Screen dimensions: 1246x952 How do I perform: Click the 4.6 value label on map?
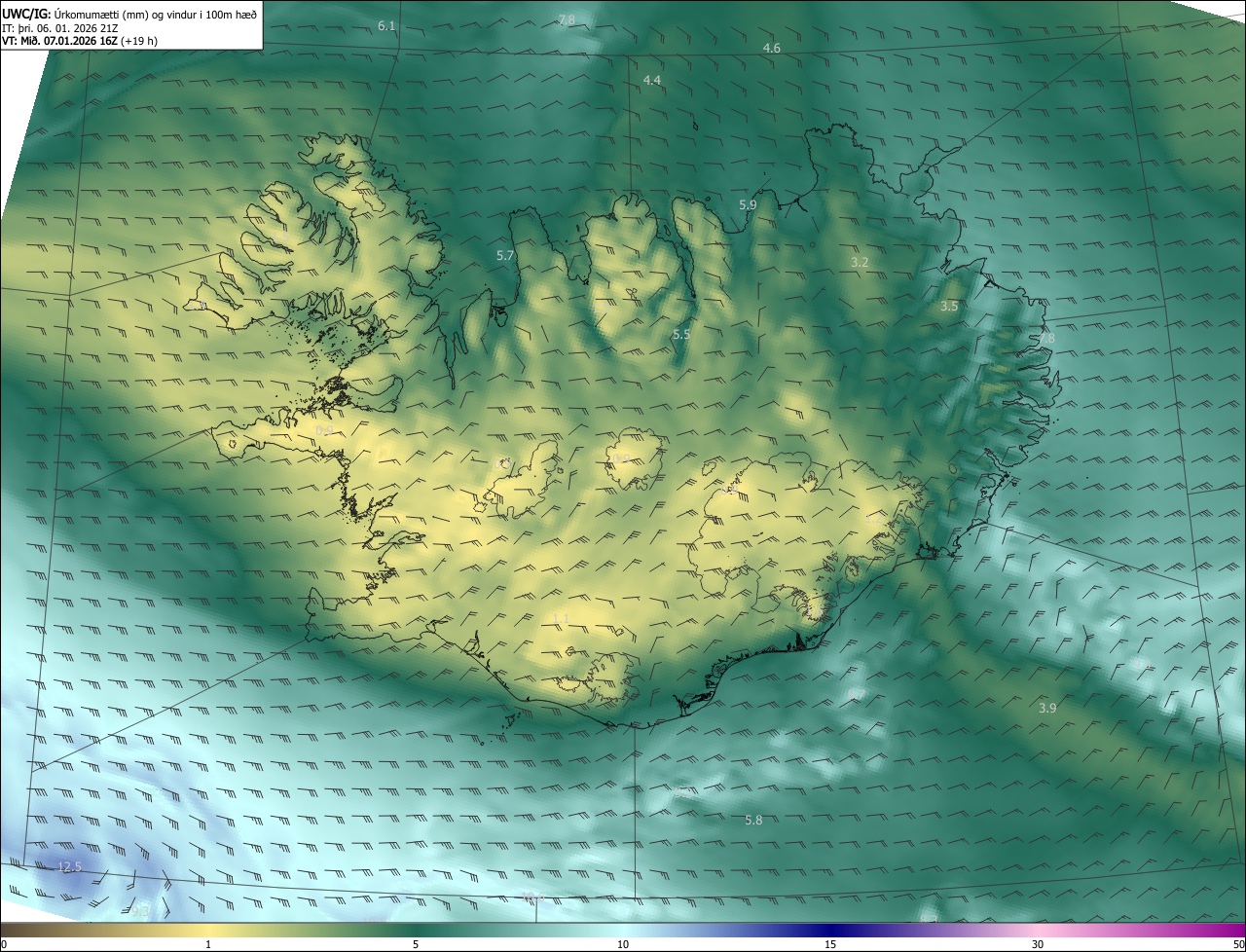click(771, 48)
